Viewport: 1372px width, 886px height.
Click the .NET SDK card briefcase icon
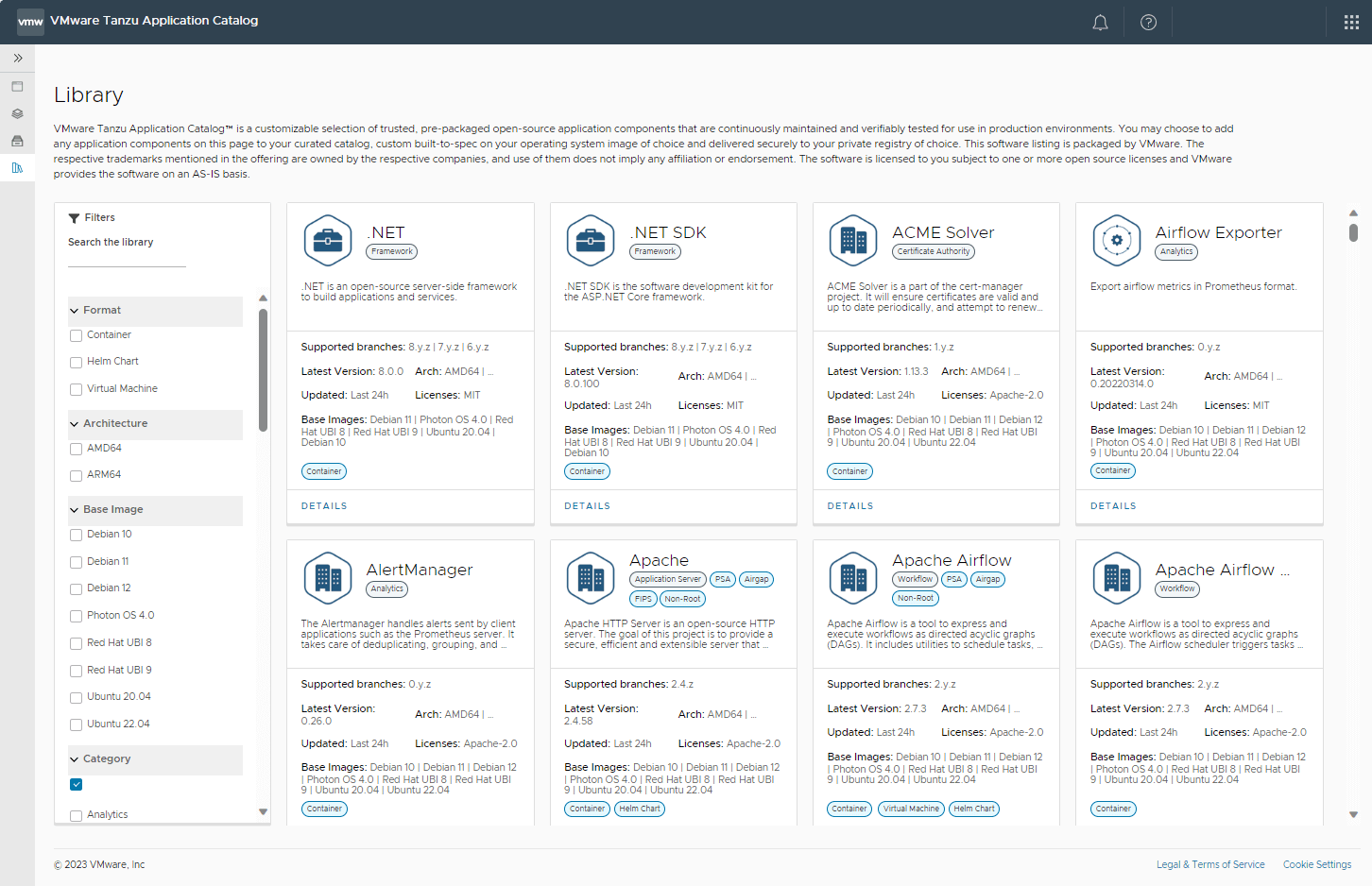pyautogui.click(x=591, y=240)
